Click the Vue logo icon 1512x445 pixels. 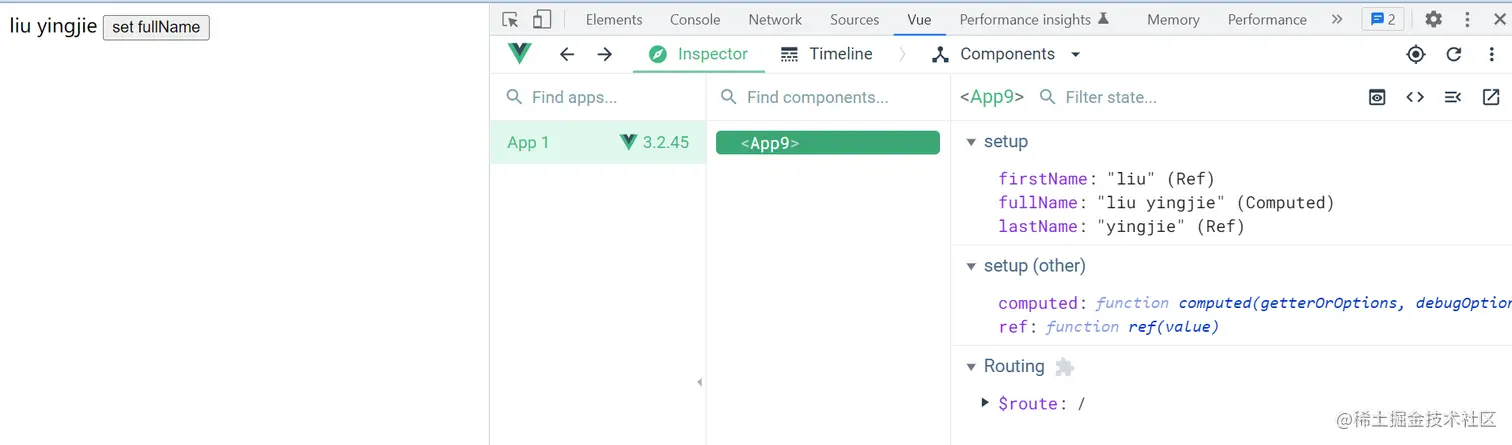[x=520, y=54]
